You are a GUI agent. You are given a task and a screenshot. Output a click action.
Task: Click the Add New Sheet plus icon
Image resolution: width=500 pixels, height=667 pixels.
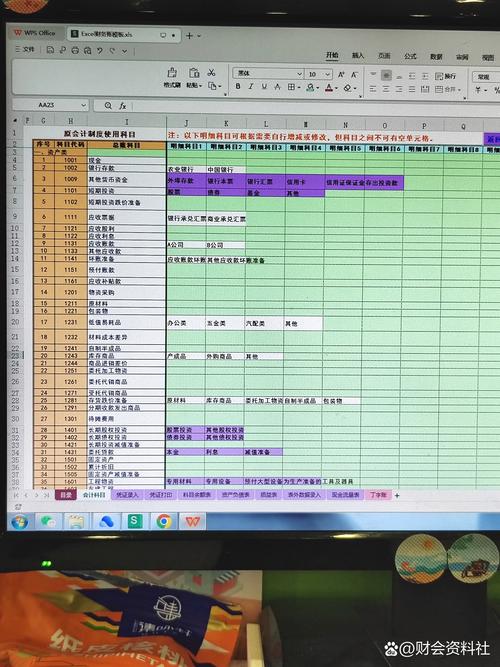pos(397,495)
